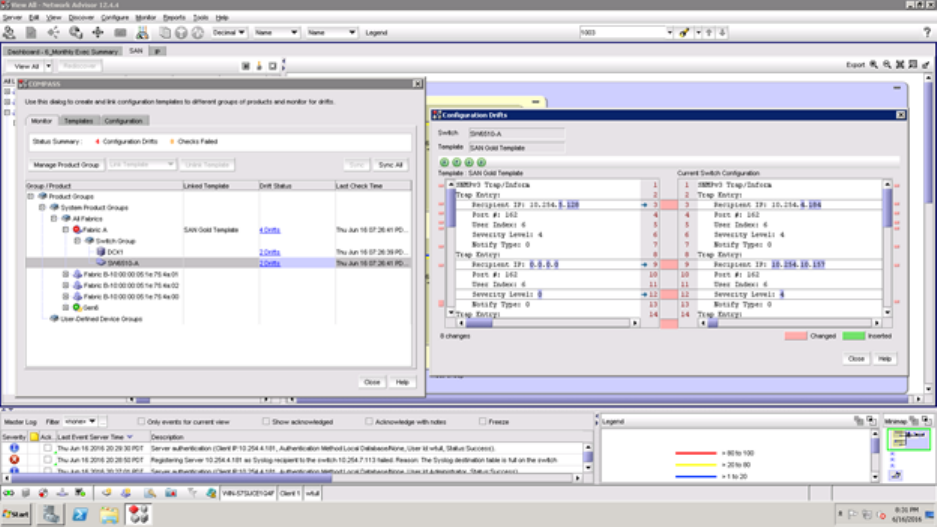Open the Decimal format dropdown
Screen dimensions: 937x527
[230, 32]
